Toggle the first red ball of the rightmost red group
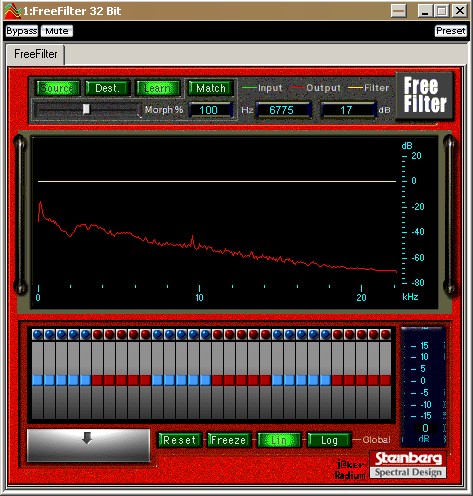The image size is (473, 496). pyautogui.click(x=337, y=334)
